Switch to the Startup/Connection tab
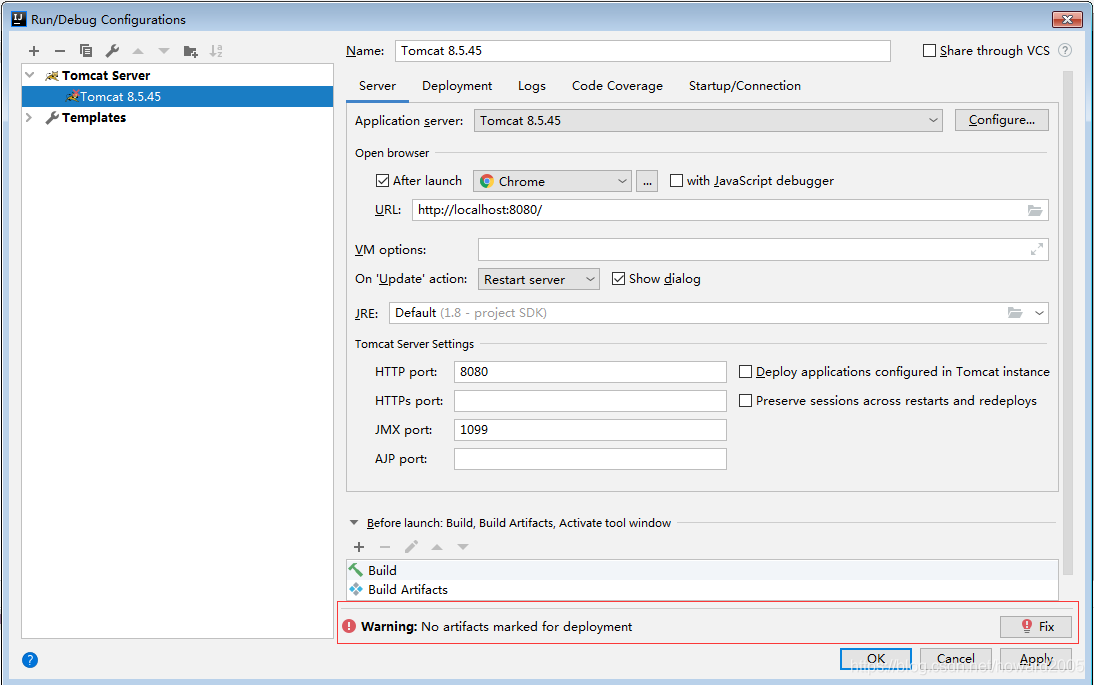This screenshot has width=1094, height=685. tap(744, 86)
